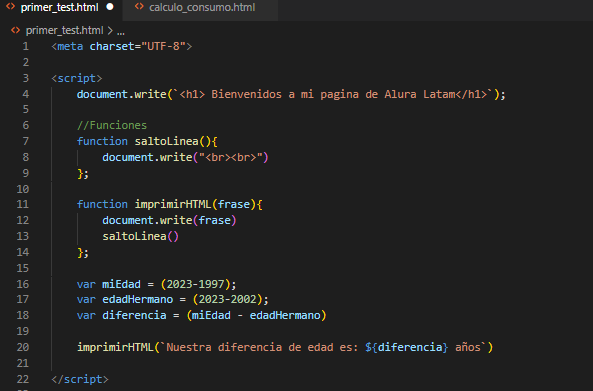Click line number 11 in gutter
Screen dimensions: 593x391
click(23, 204)
